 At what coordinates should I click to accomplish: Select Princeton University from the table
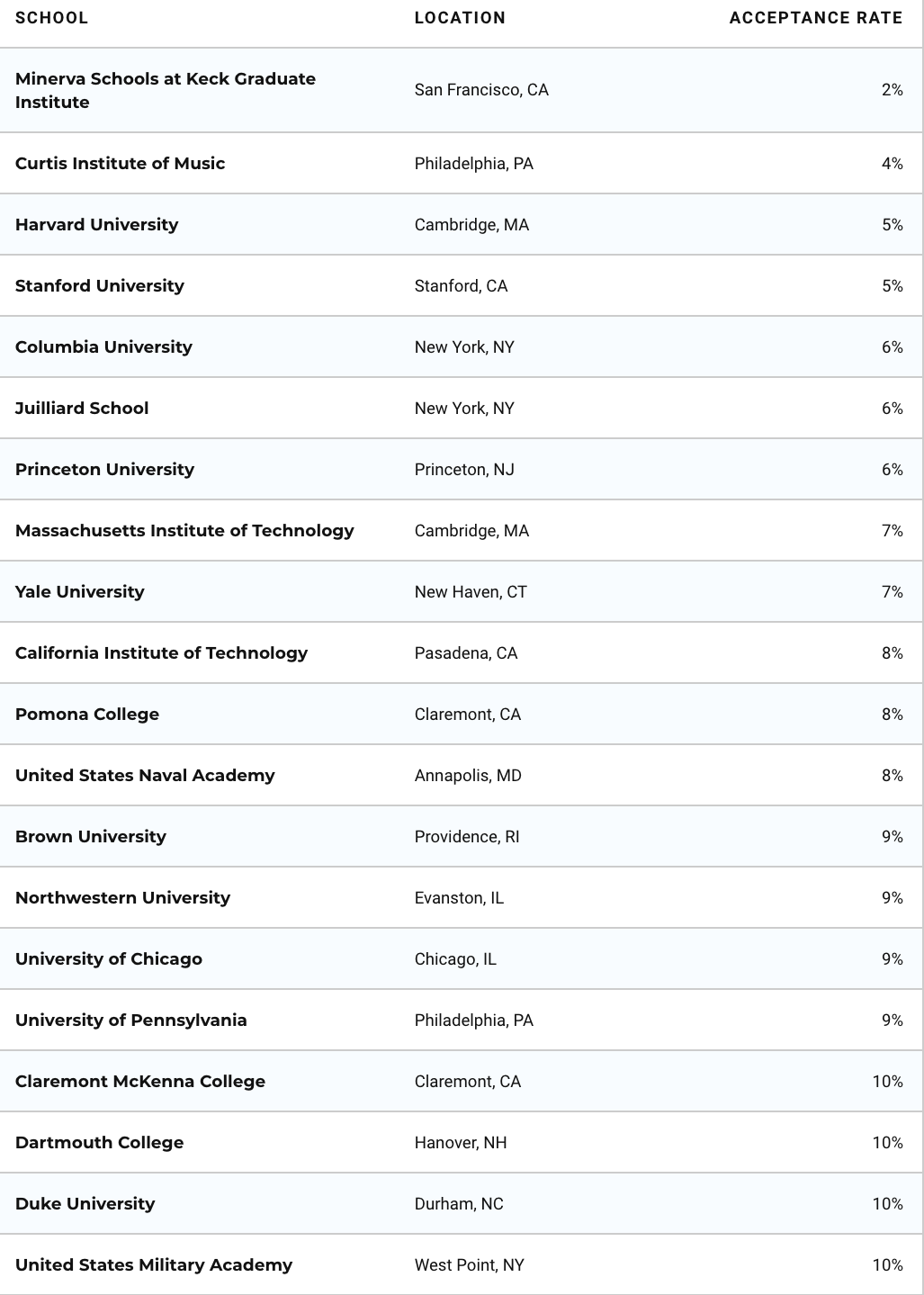coord(104,469)
